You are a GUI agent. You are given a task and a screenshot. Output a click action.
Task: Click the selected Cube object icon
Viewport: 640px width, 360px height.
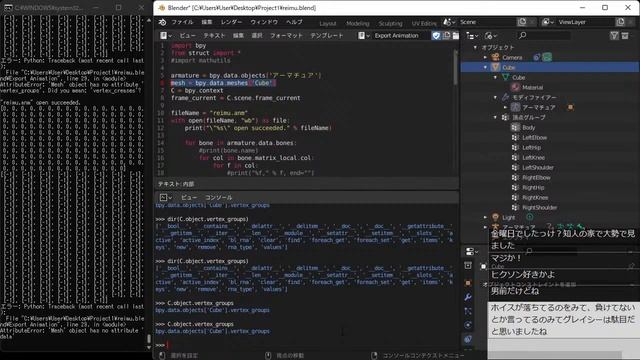coord(496,67)
